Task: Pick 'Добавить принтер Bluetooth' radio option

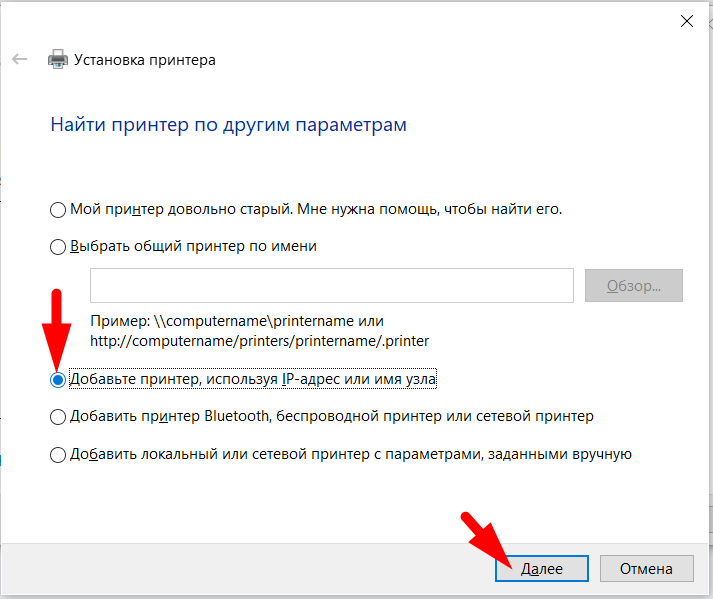Action: pos(58,416)
